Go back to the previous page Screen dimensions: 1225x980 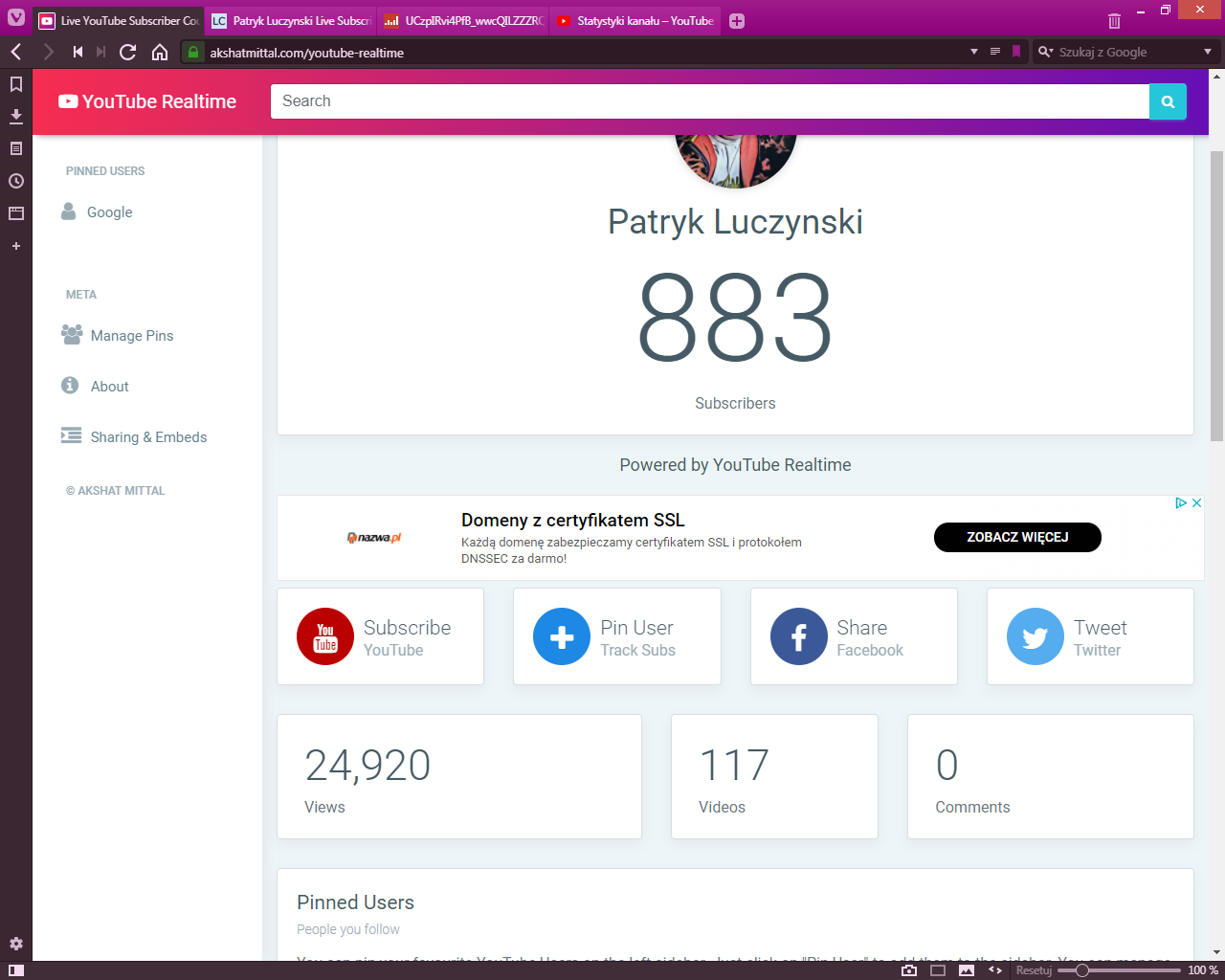(16, 52)
